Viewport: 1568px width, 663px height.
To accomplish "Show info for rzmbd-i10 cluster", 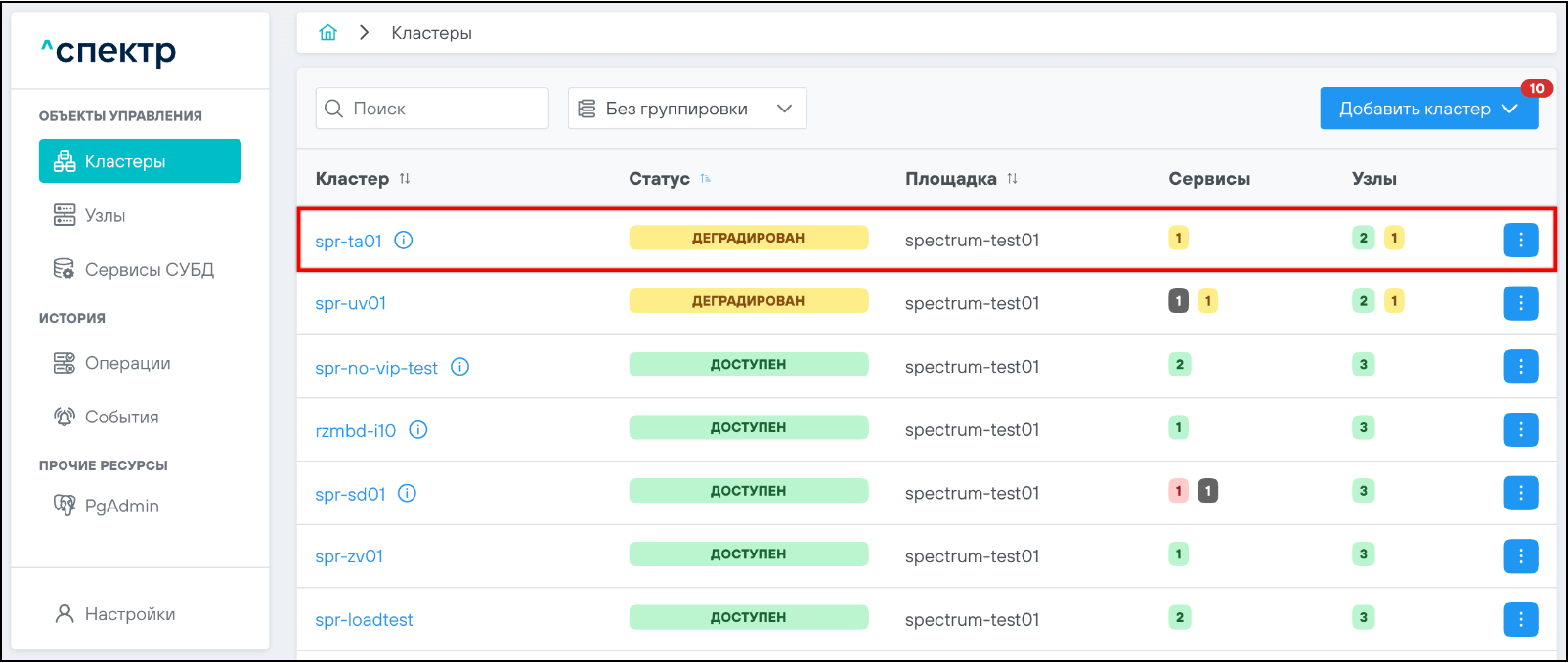I will pos(418,430).
